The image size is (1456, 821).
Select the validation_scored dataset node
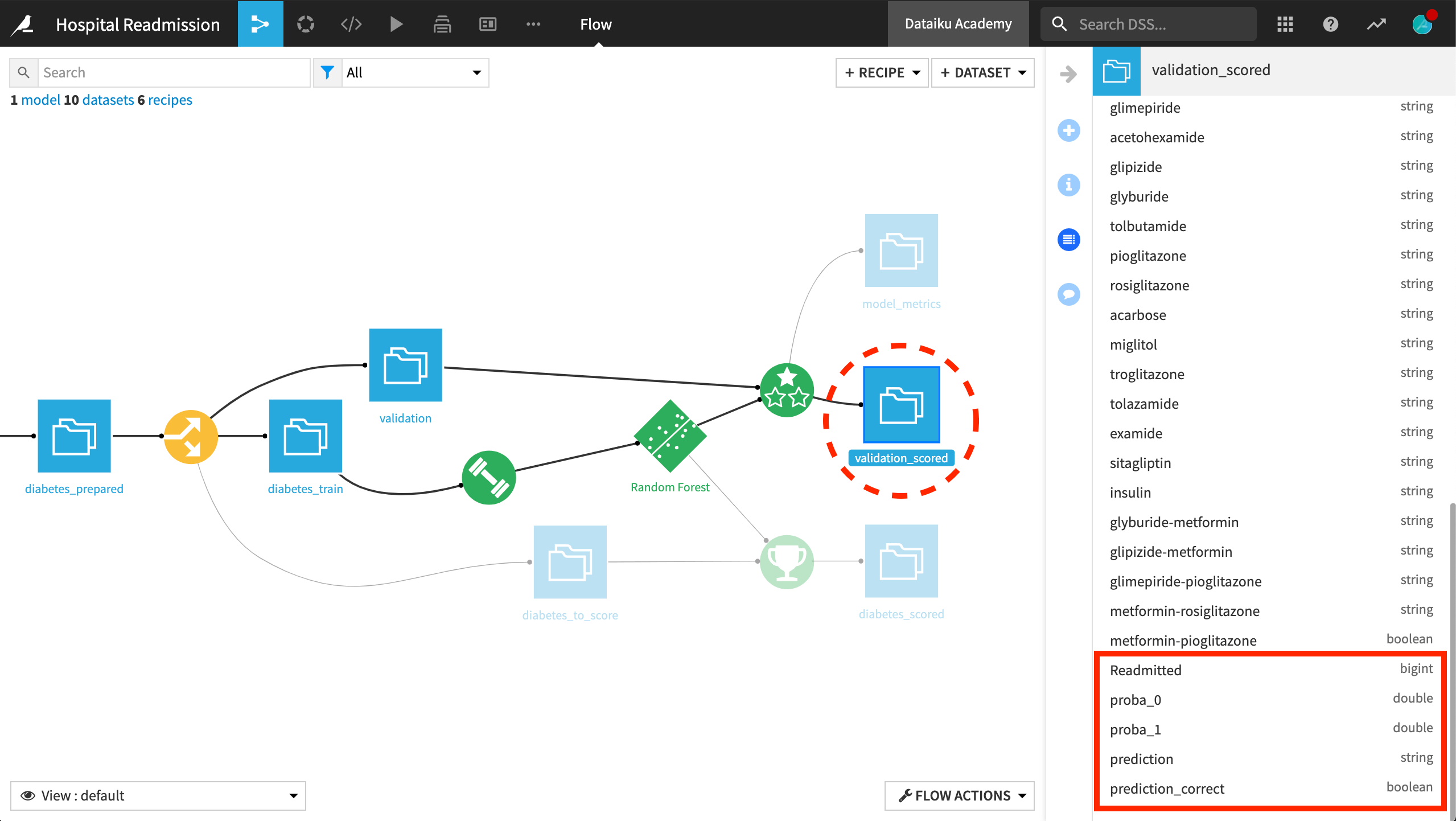pos(901,405)
